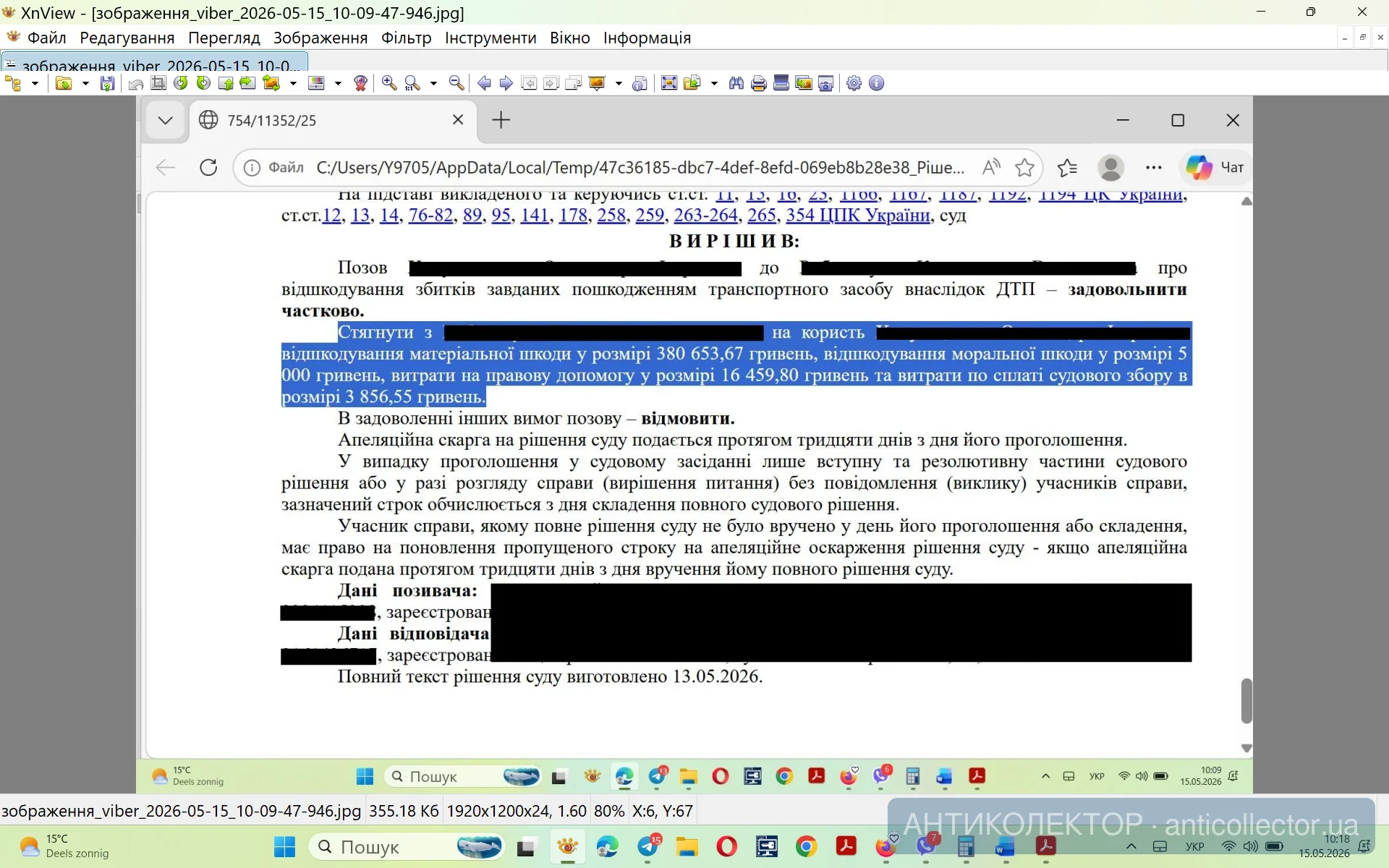Rotate the image right (clockwise)
Viewport: 1389px width, 868px height.
[203, 83]
